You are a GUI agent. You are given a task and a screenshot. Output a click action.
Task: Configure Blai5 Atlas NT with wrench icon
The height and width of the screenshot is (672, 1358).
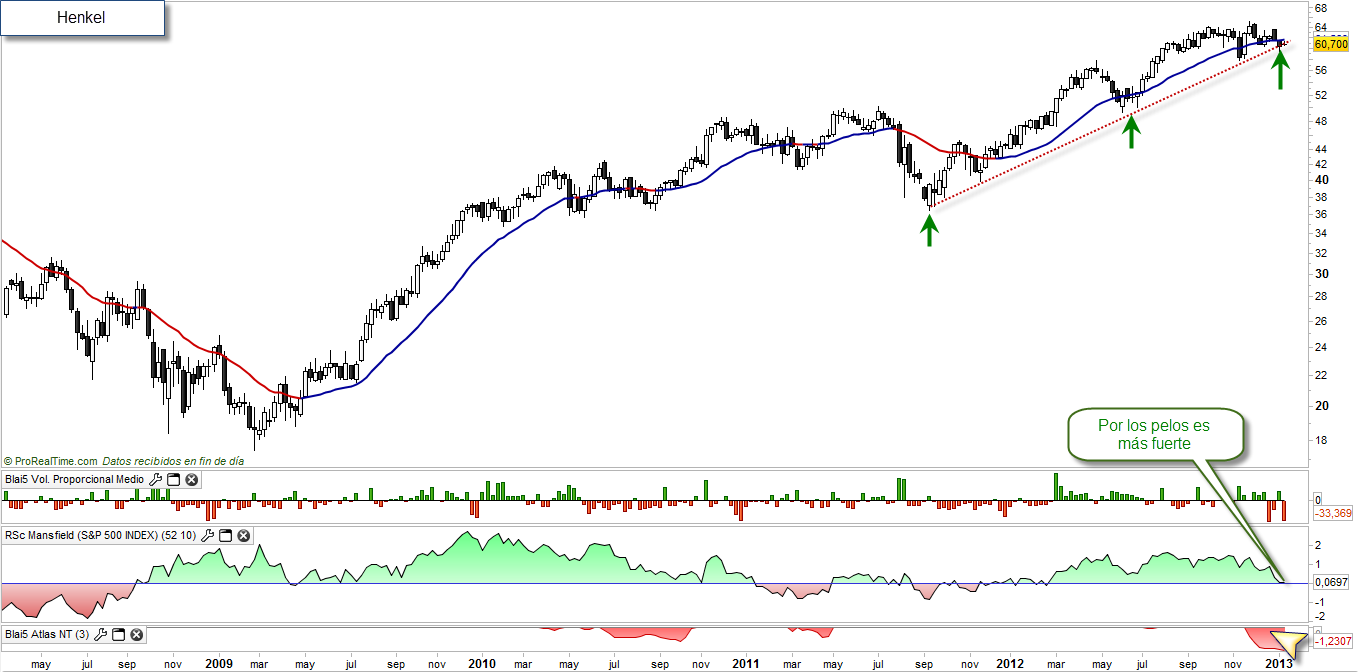click(x=101, y=635)
